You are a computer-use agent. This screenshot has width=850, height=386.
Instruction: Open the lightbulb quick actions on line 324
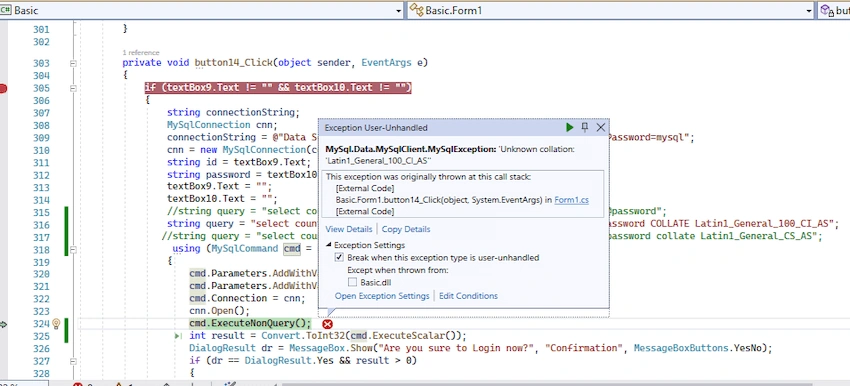click(x=55, y=324)
